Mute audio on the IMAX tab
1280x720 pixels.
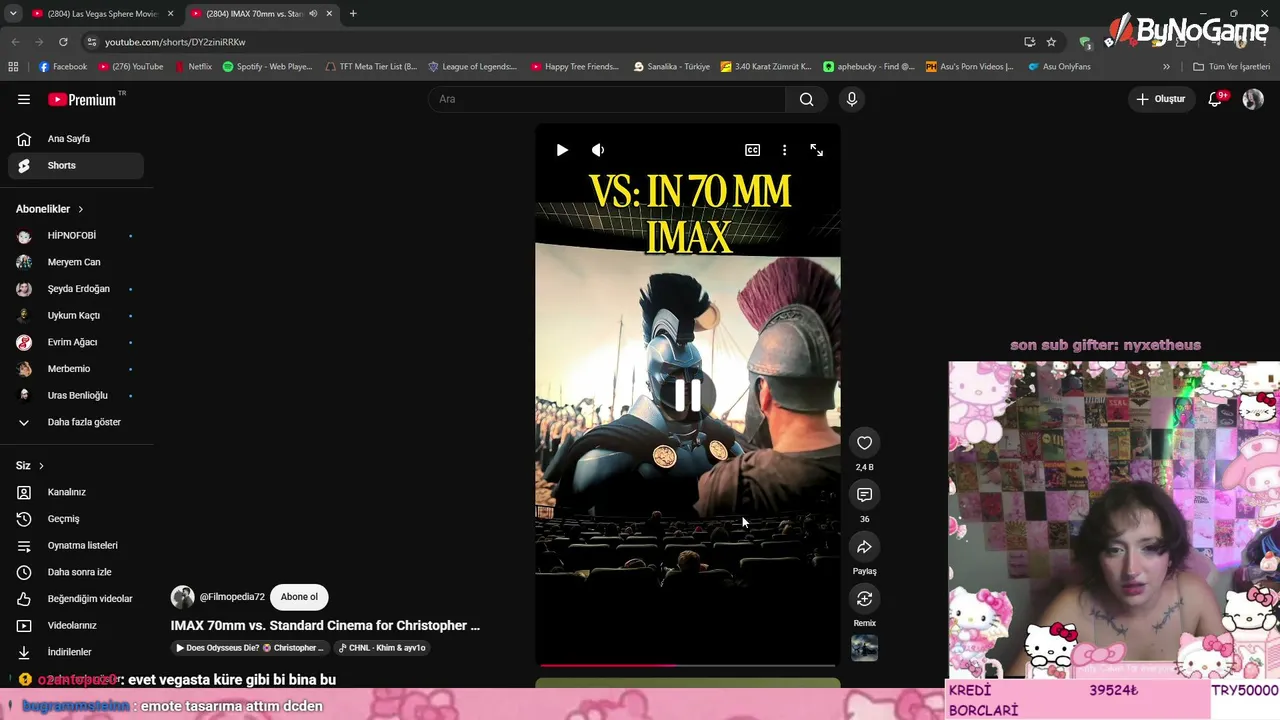[313, 14]
